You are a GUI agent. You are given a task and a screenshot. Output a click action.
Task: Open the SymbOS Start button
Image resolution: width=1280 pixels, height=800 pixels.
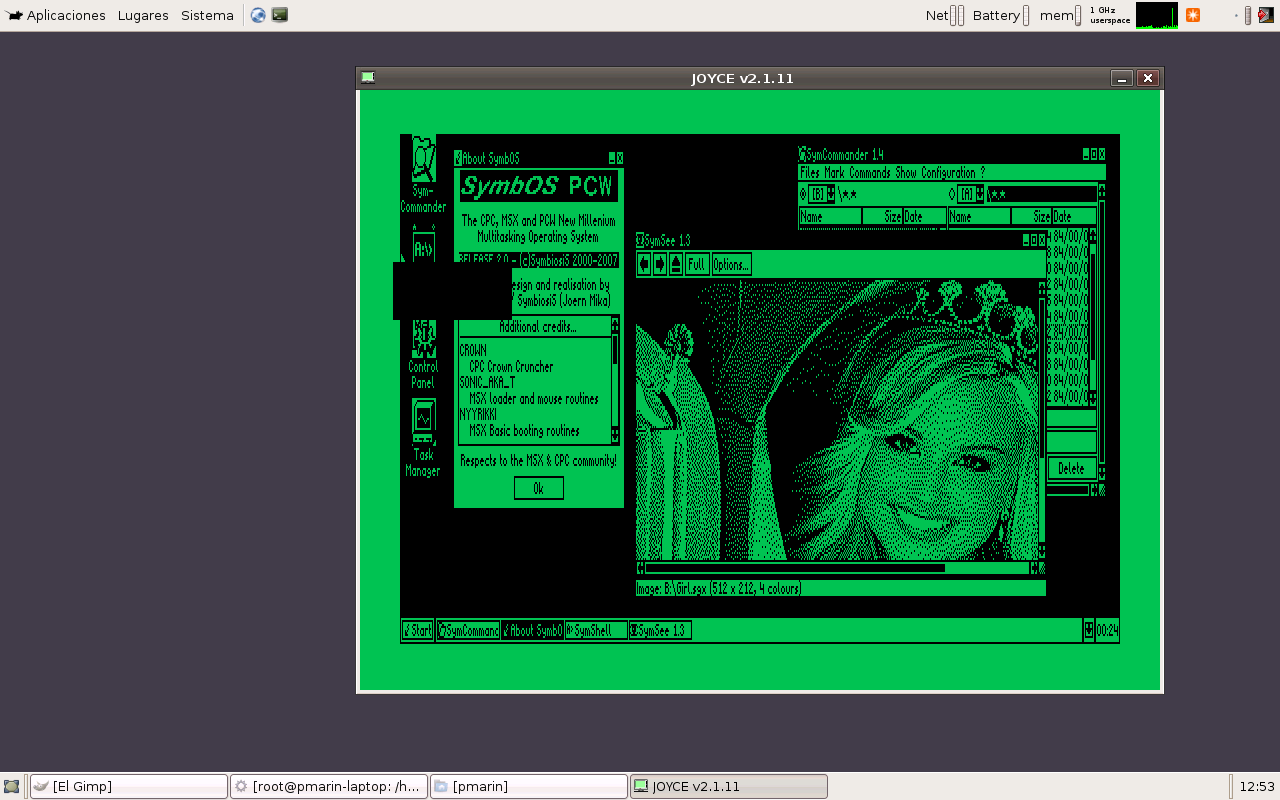pos(417,630)
